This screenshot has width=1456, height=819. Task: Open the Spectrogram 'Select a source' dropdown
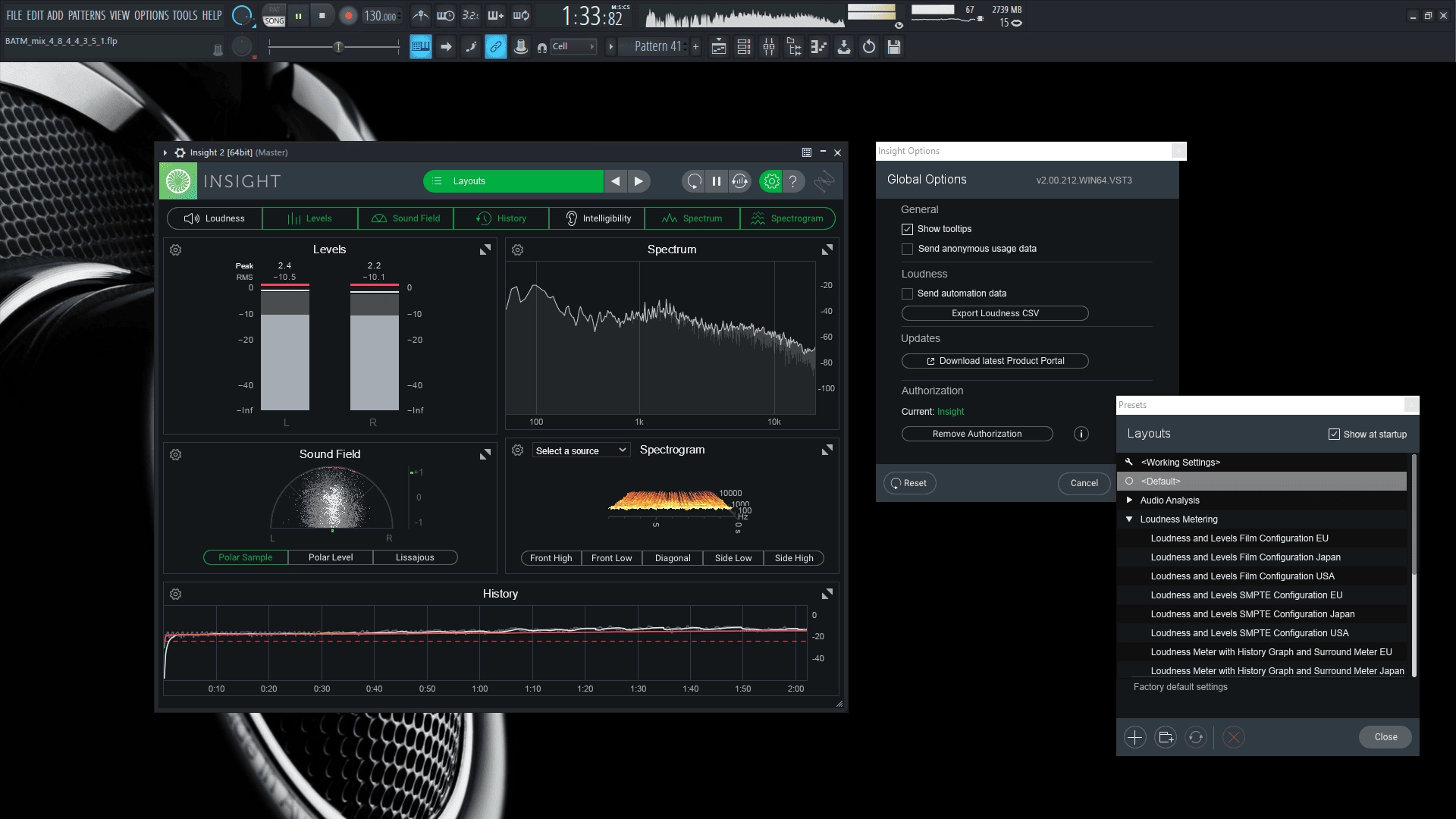click(581, 450)
